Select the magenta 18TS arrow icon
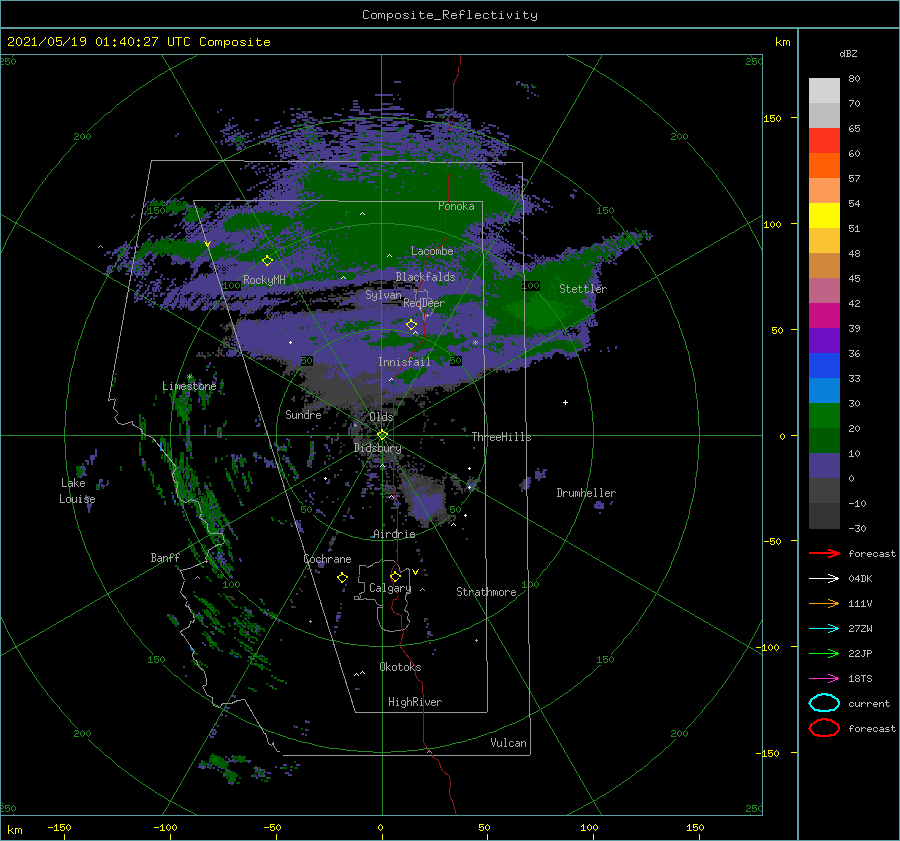 (824, 679)
